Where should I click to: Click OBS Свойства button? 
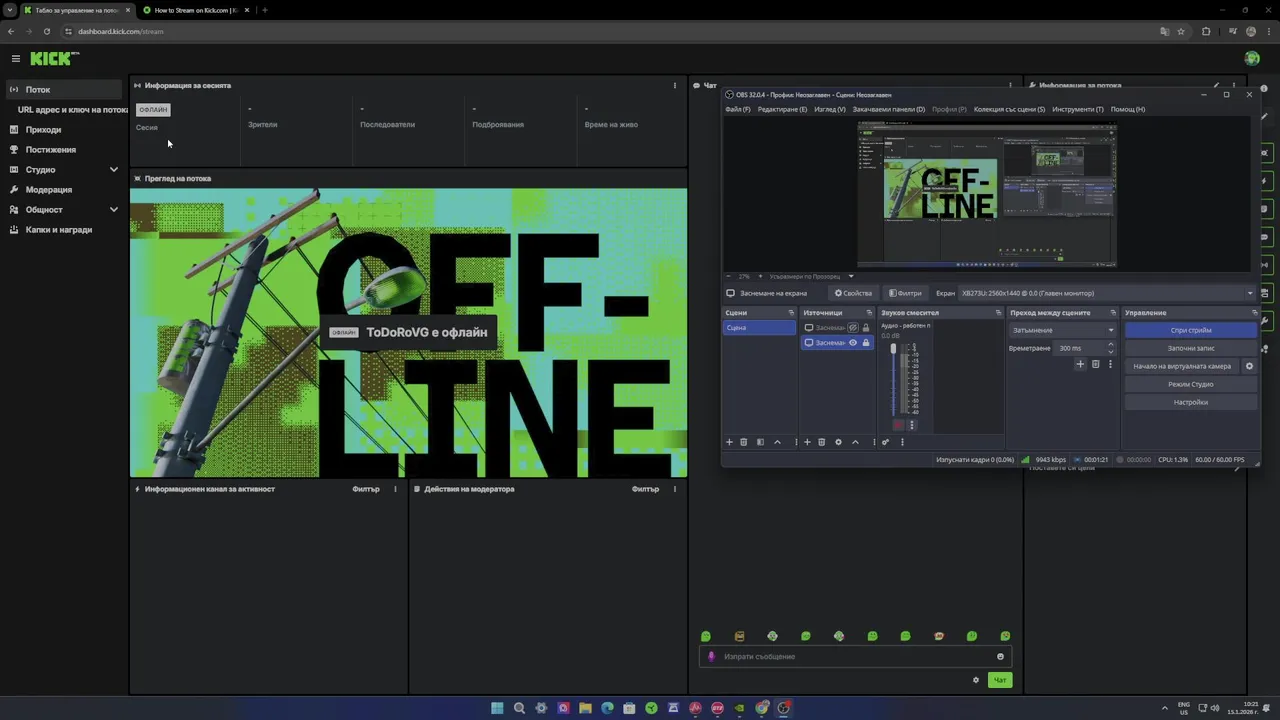point(854,293)
